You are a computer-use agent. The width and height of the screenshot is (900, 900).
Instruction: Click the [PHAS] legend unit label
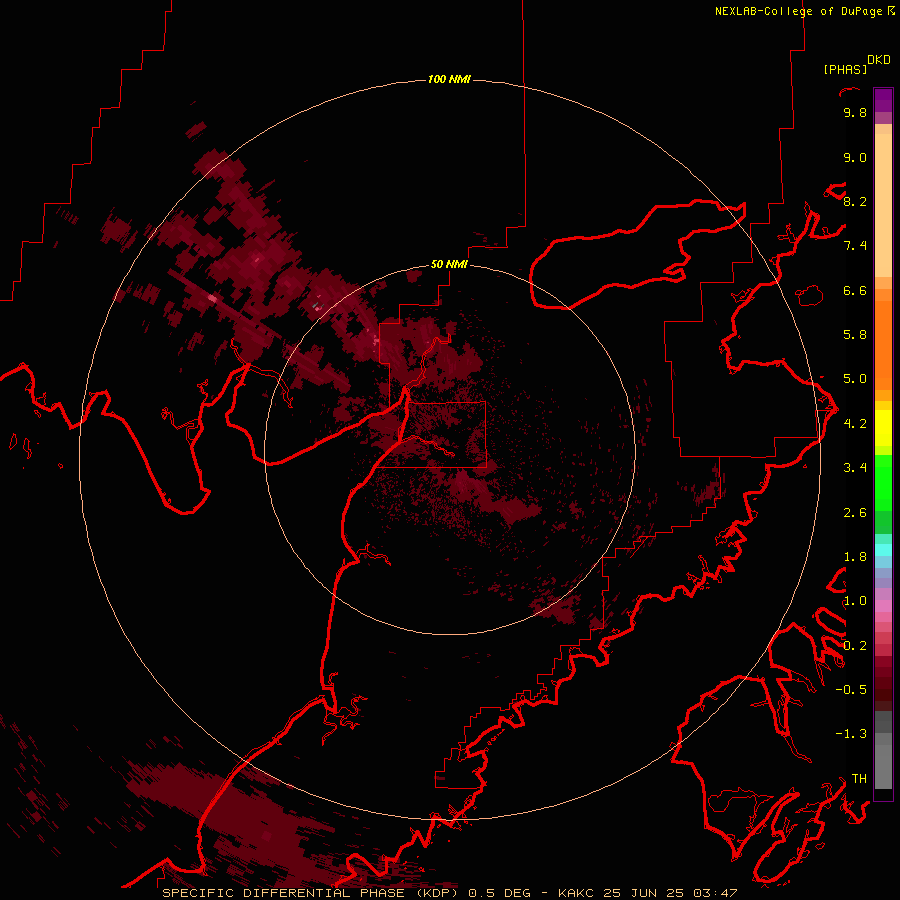pos(845,69)
